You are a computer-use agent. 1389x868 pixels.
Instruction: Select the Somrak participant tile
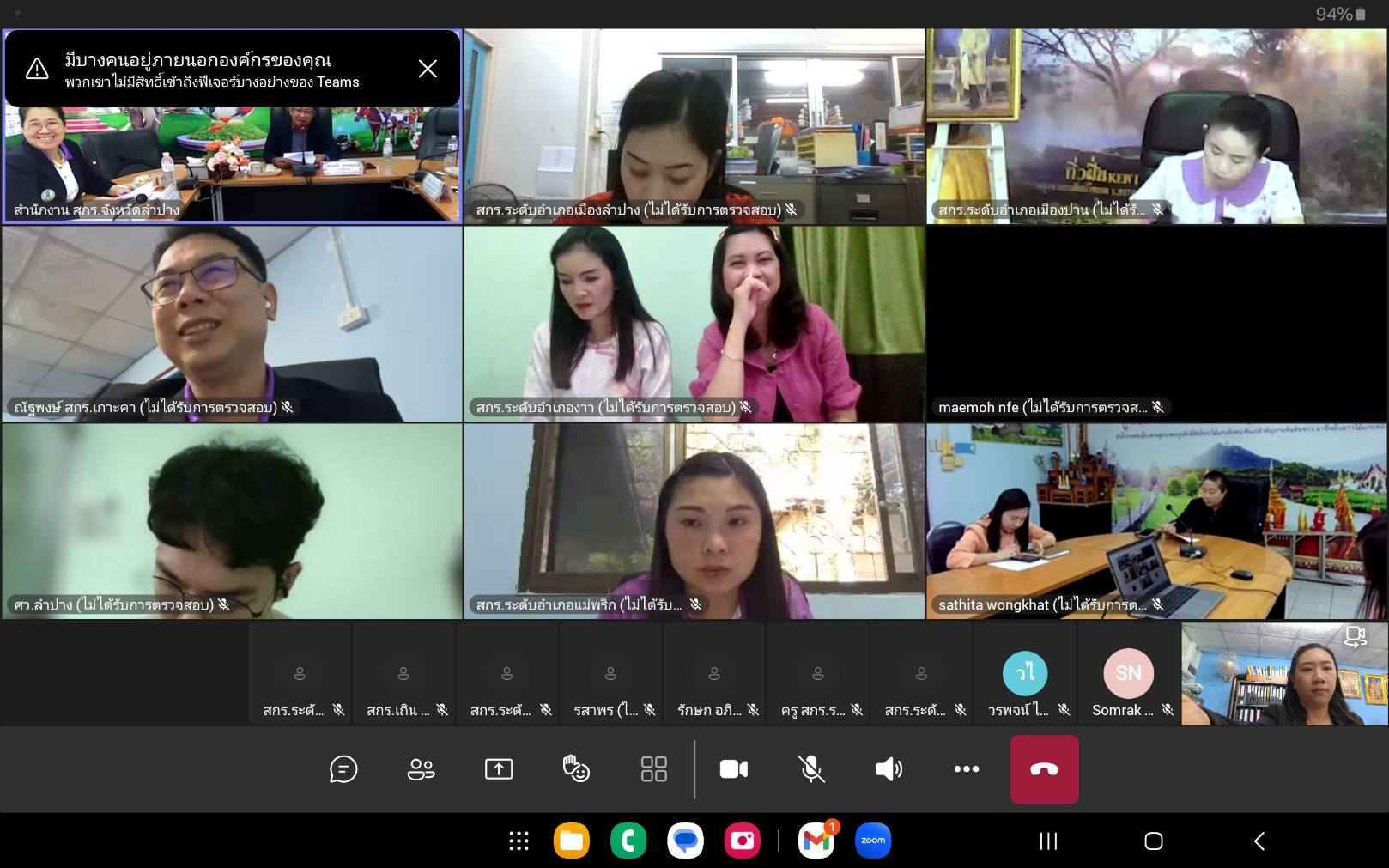tap(1128, 675)
